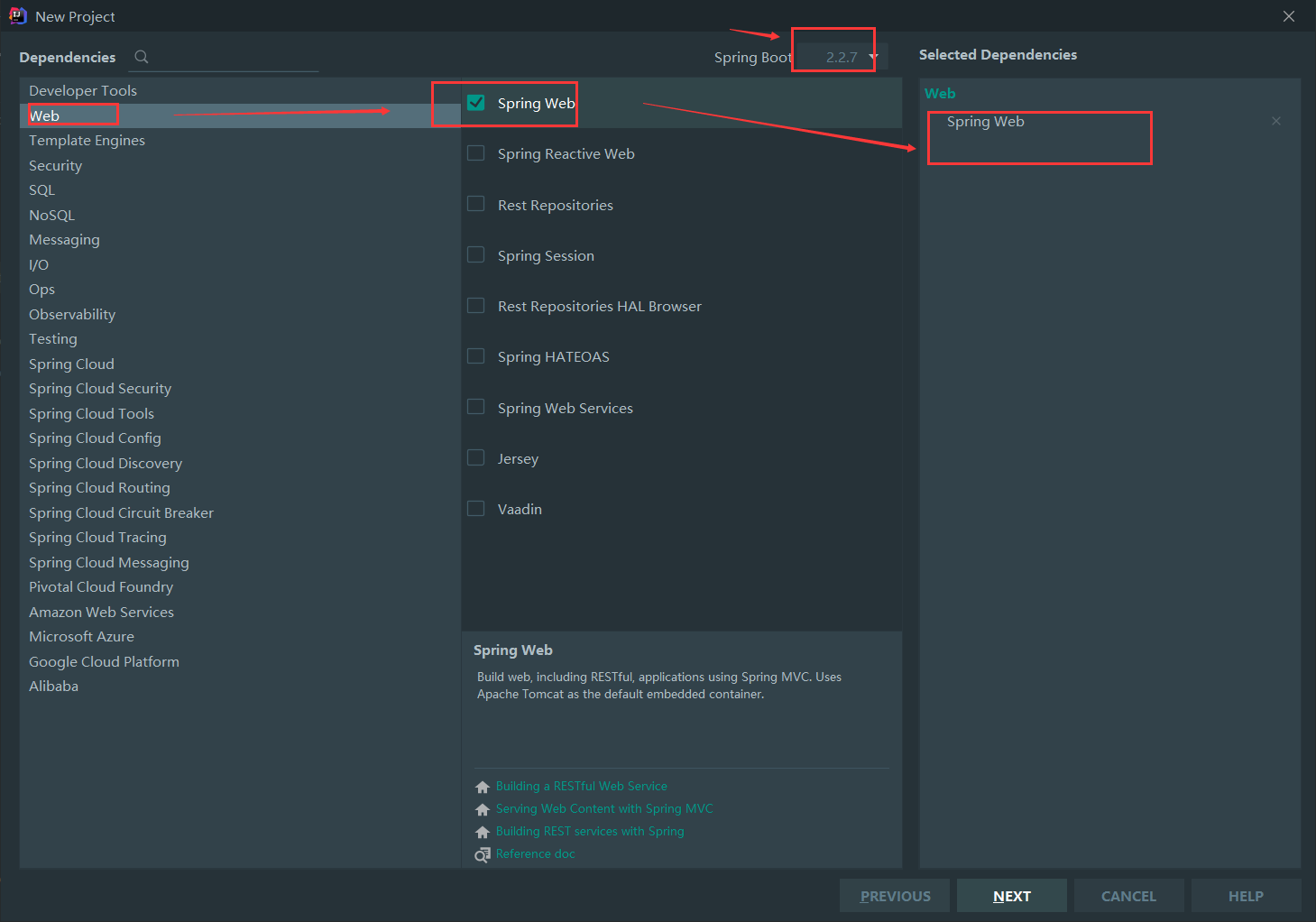Image resolution: width=1316 pixels, height=922 pixels.
Task: Check the Rest Repositories option
Action: tap(476, 205)
